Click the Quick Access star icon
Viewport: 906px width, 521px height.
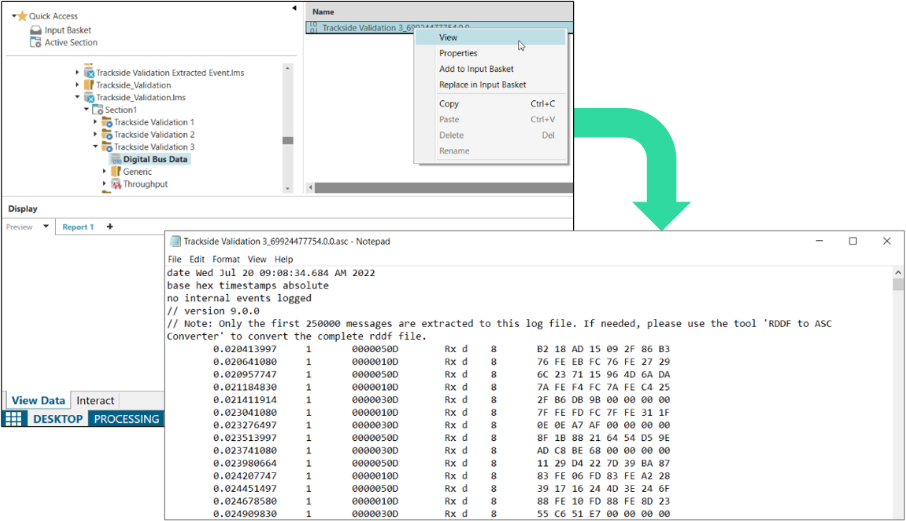[x=21, y=16]
